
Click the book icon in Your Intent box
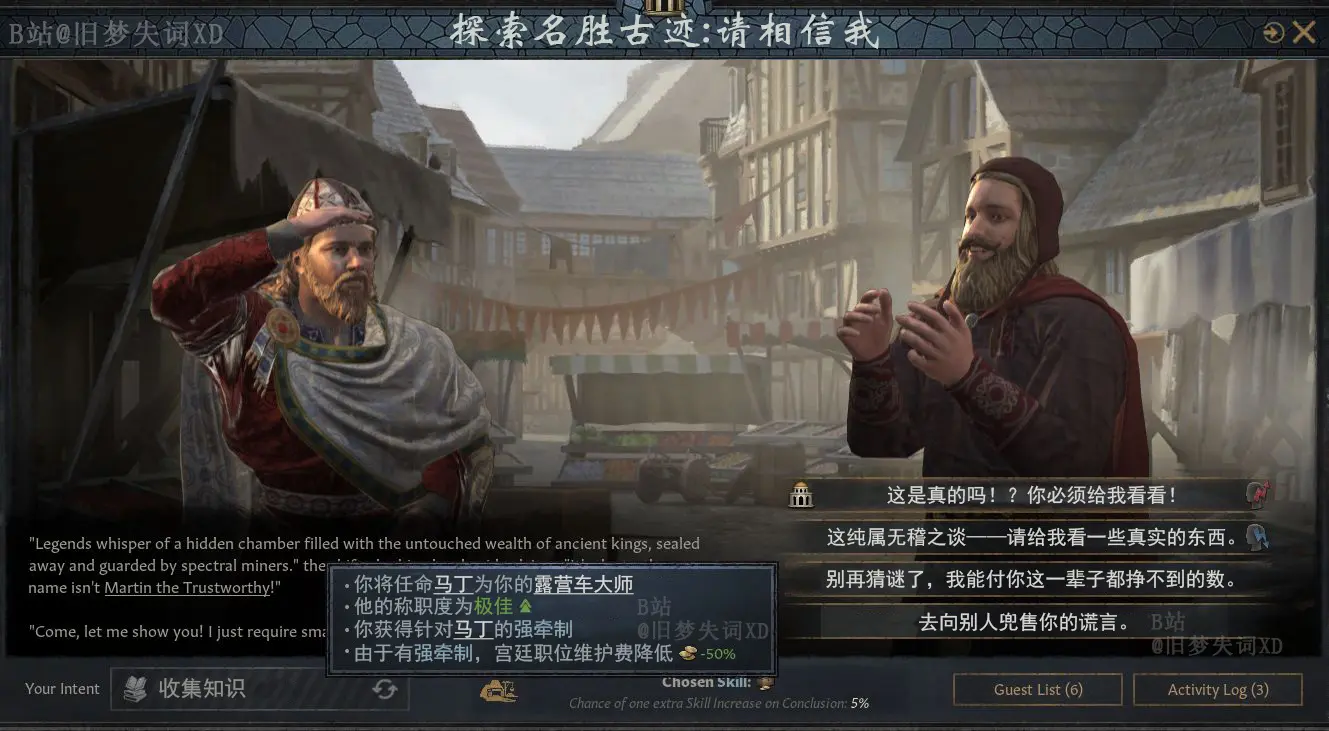(x=135, y=688)
